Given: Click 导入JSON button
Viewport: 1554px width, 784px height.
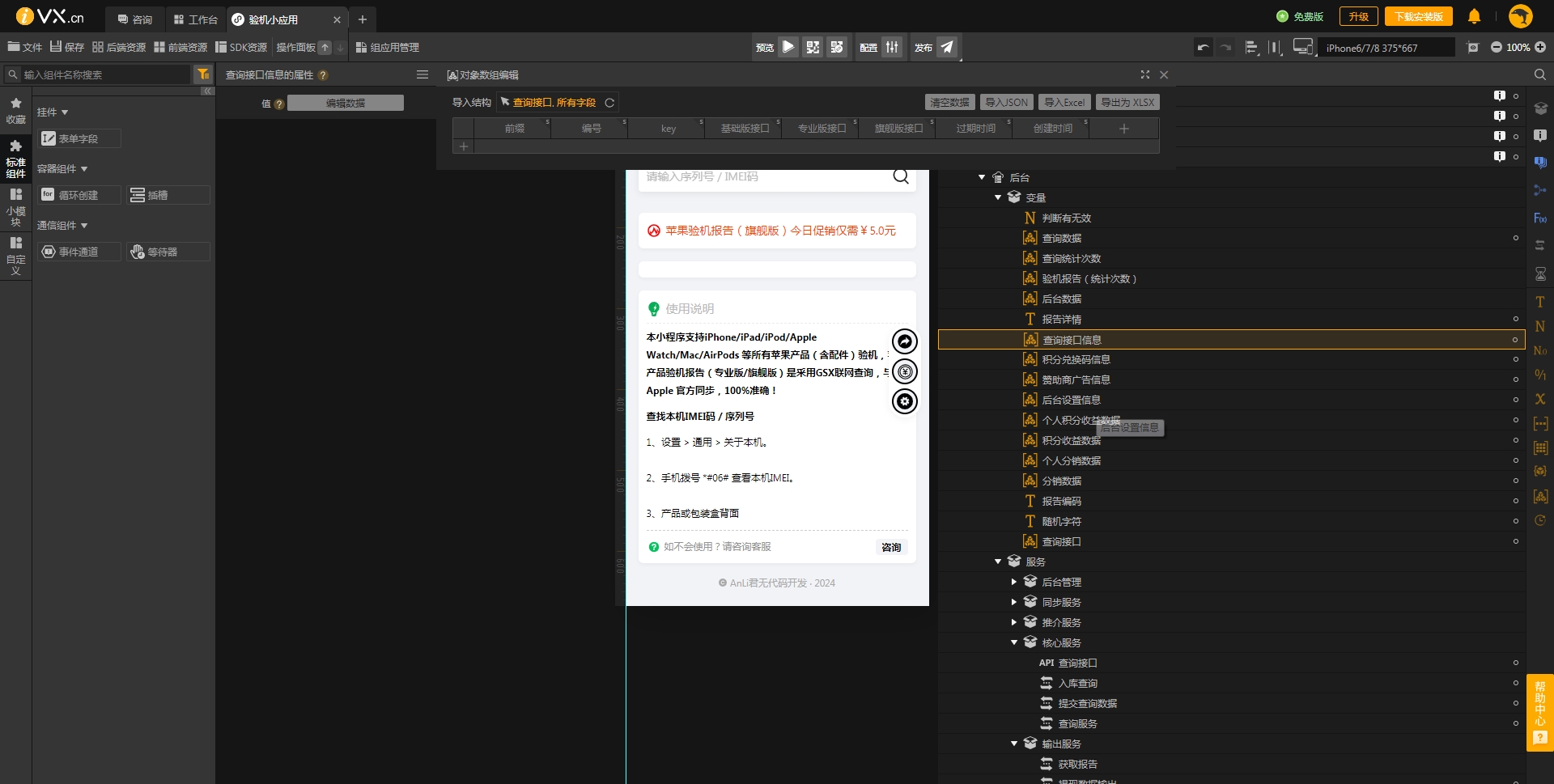Looking at the screenshot, I should pos(1006,102).
